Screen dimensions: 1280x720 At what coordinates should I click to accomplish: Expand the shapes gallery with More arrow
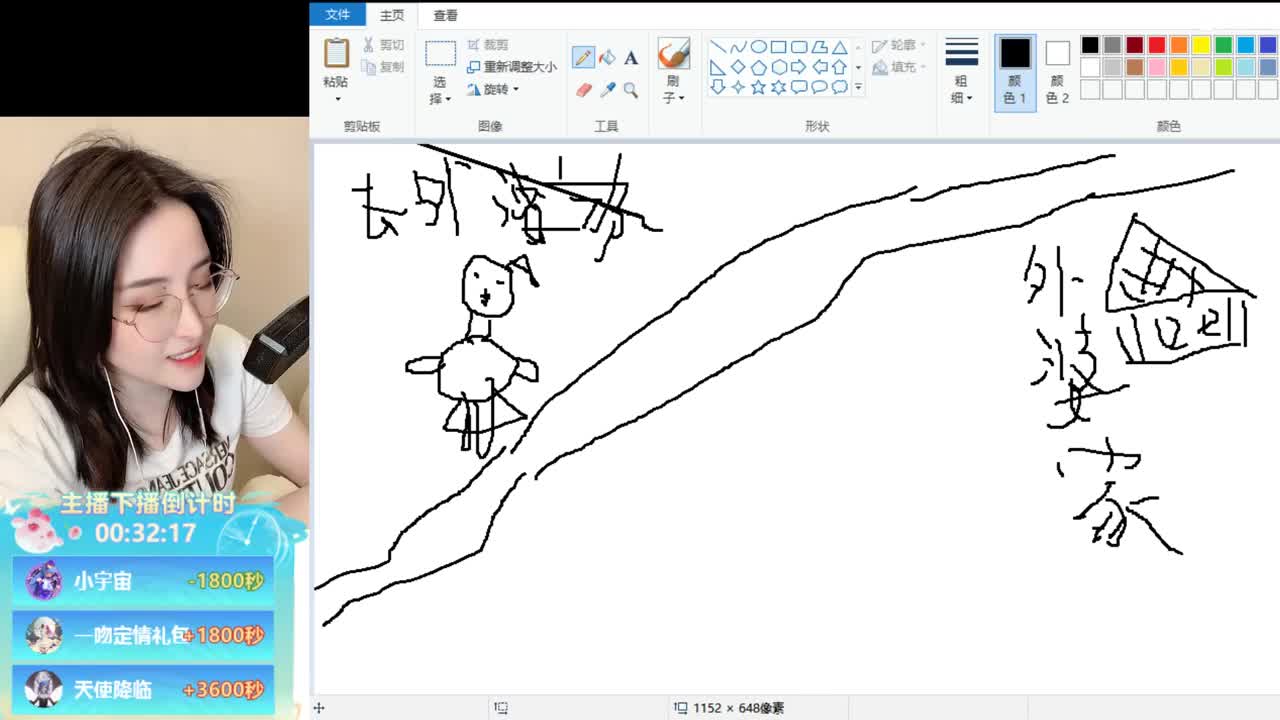click(x=858, y=87)
